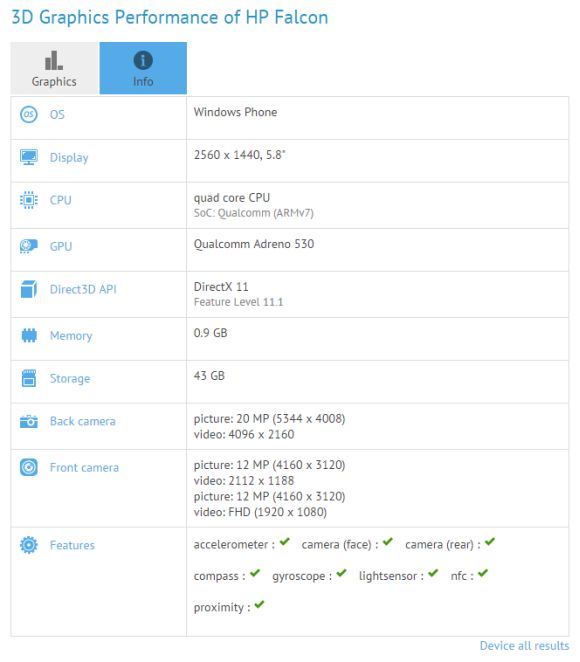Click the CPU chip icon
This screenshot has height=662, width=580.
(x=29, y=200)
